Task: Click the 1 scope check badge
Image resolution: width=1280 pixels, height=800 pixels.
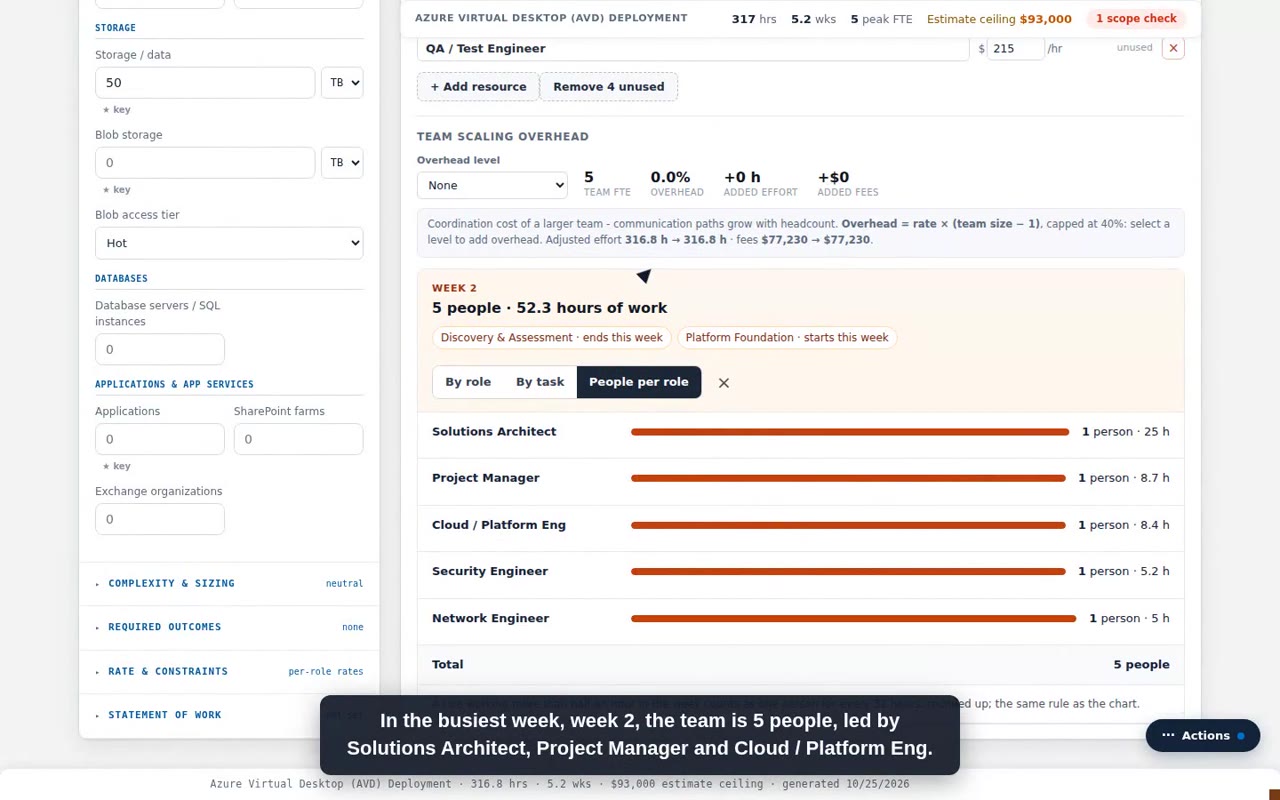Action: pos(1136,18)
